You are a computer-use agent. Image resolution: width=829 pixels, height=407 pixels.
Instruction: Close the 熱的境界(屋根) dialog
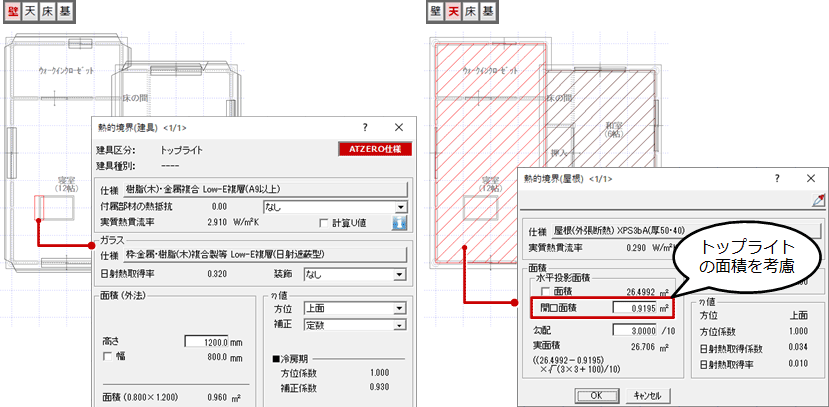point(811,179)
